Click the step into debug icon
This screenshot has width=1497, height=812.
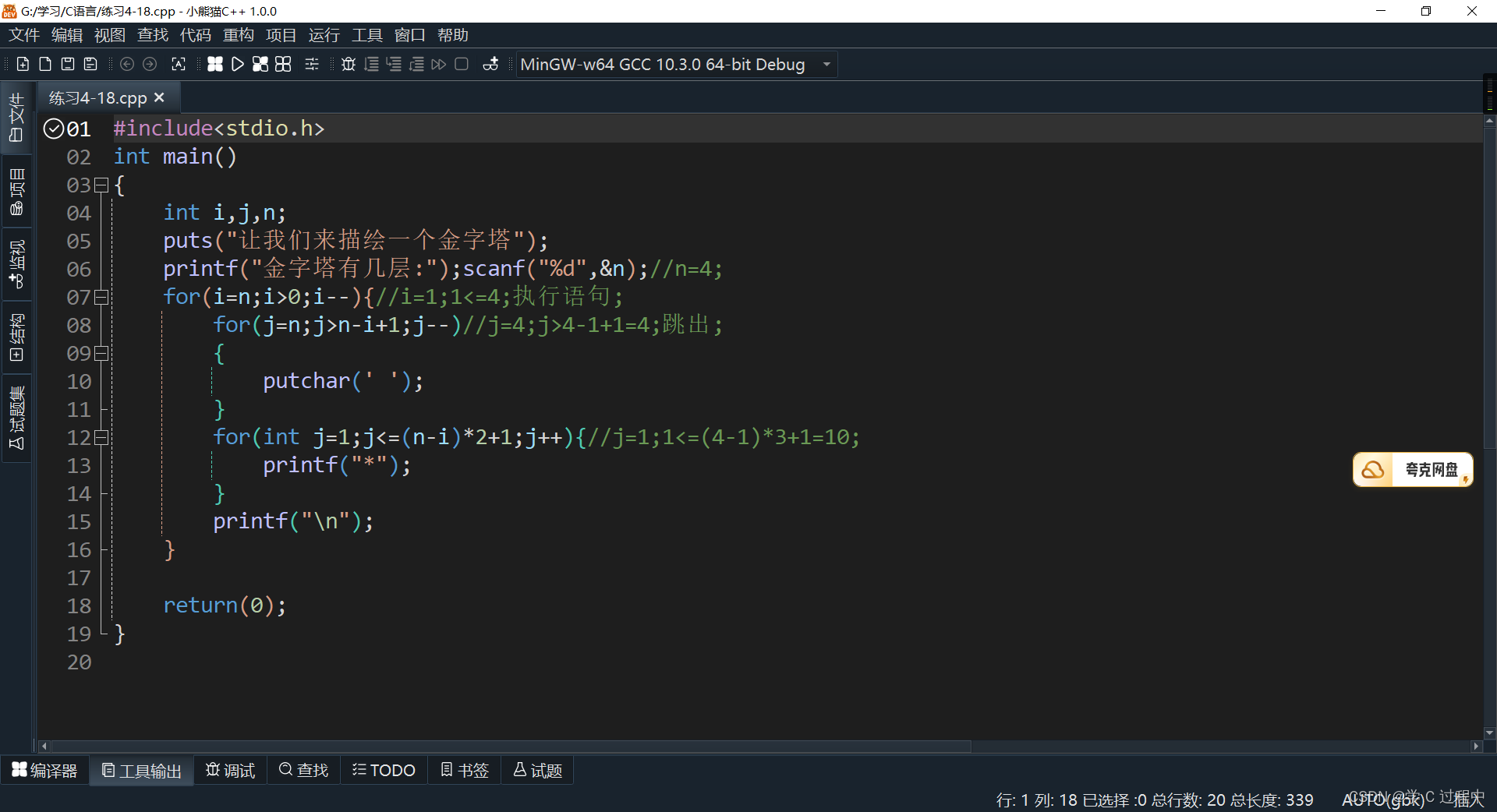395,64
